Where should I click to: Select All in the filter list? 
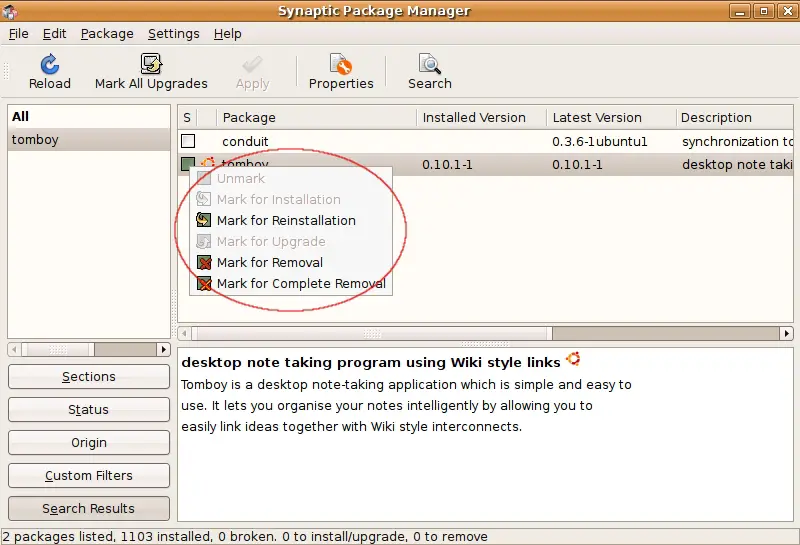coord(89,116)
